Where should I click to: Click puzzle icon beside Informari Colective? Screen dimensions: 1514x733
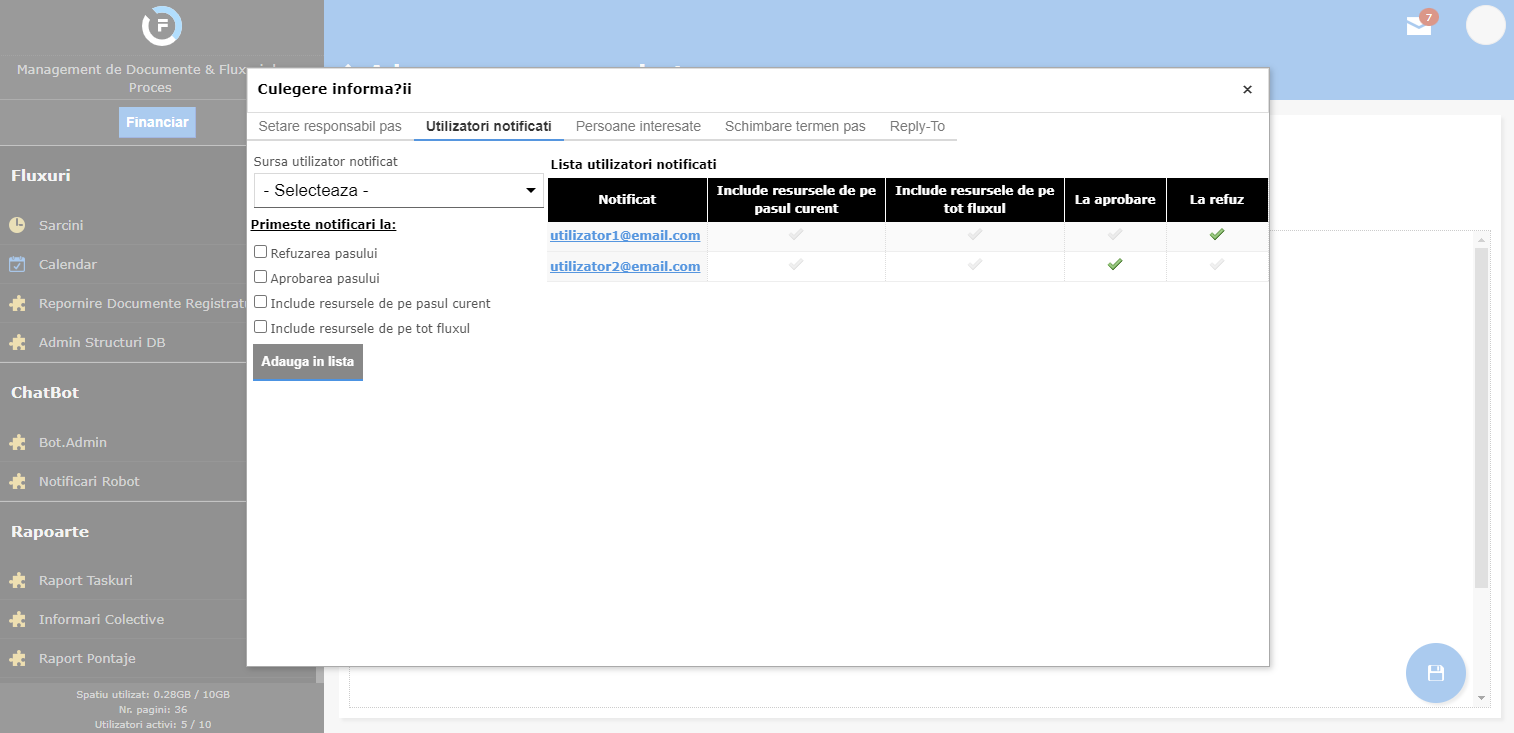[17, 619]
